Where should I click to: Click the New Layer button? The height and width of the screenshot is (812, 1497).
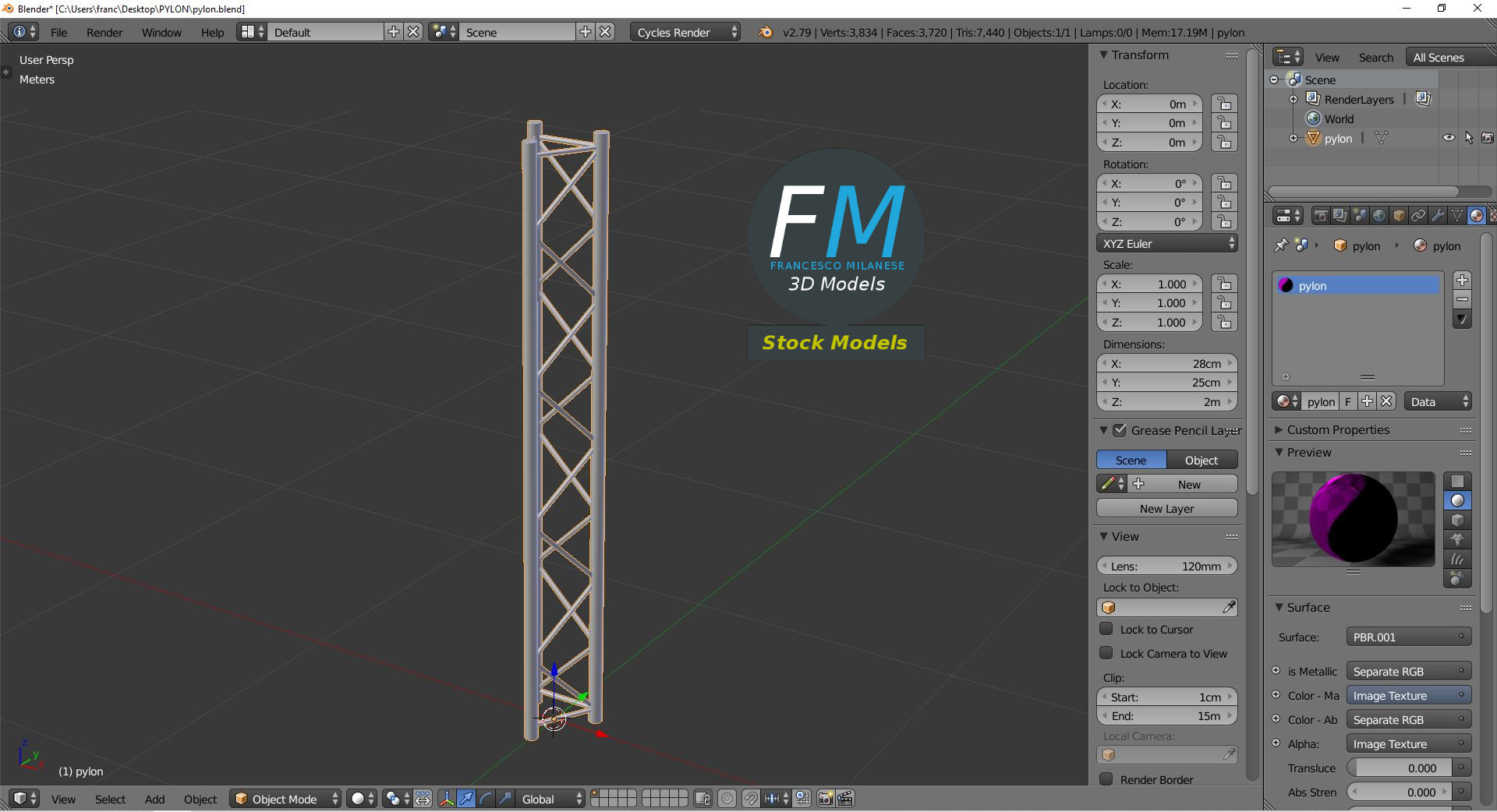point(1167,508)
